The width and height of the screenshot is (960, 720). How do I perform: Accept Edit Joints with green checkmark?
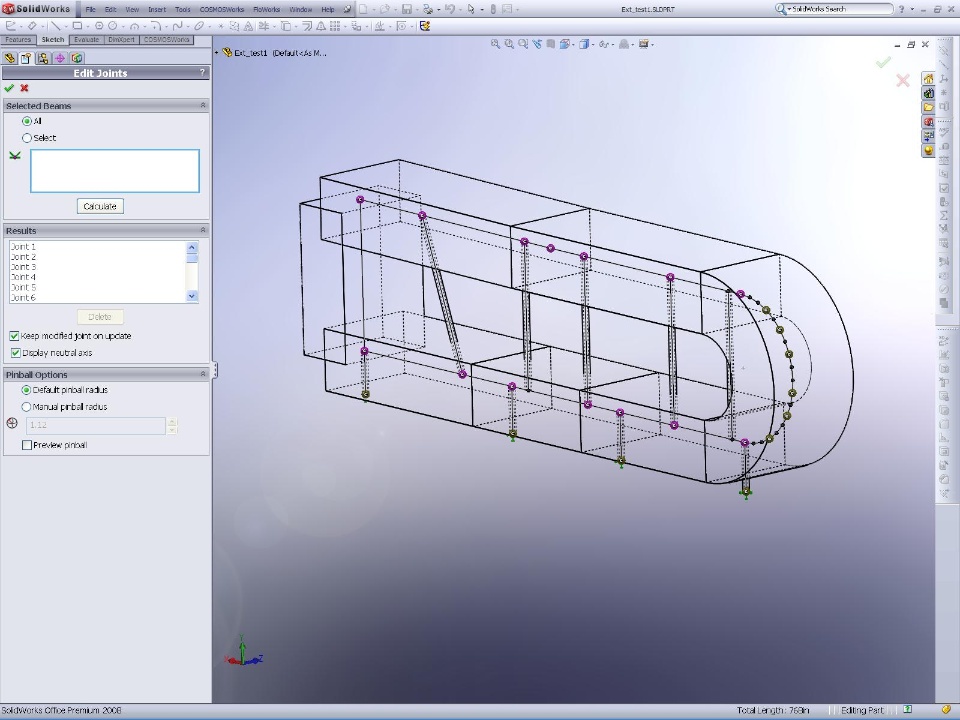point(9,88)
